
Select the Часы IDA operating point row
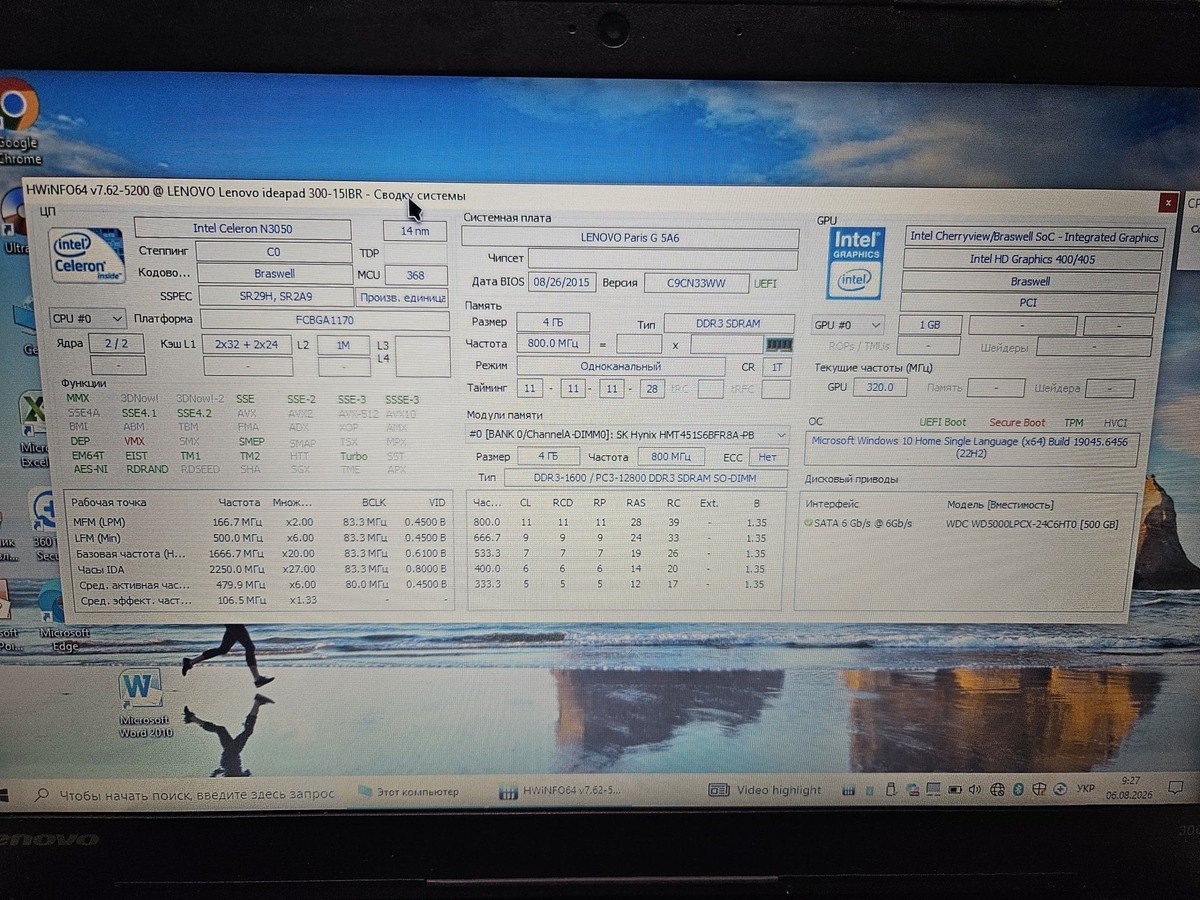coord(258,569)
